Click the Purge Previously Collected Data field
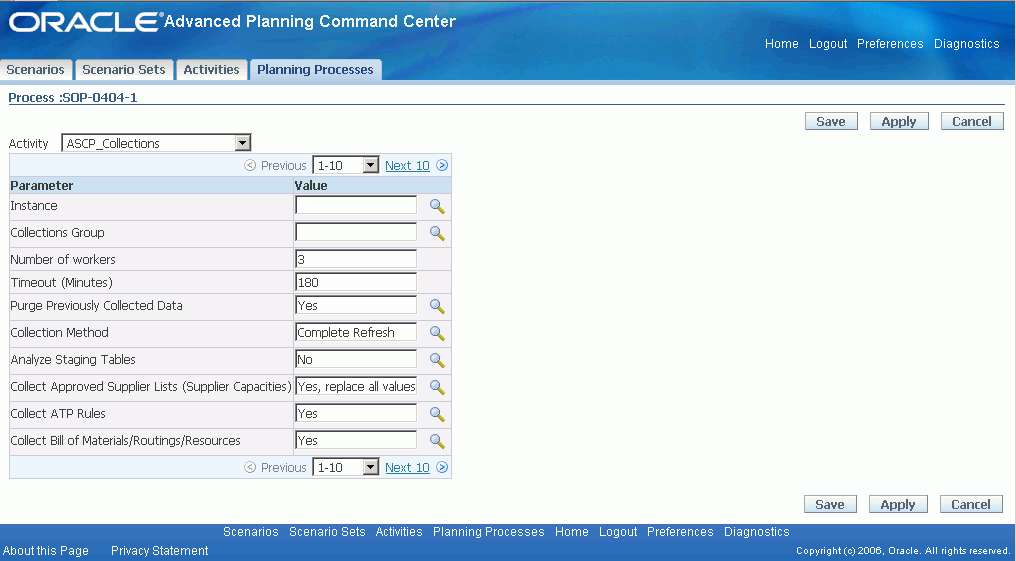This screenshot has height=561, width=1016. click(356, 305)
